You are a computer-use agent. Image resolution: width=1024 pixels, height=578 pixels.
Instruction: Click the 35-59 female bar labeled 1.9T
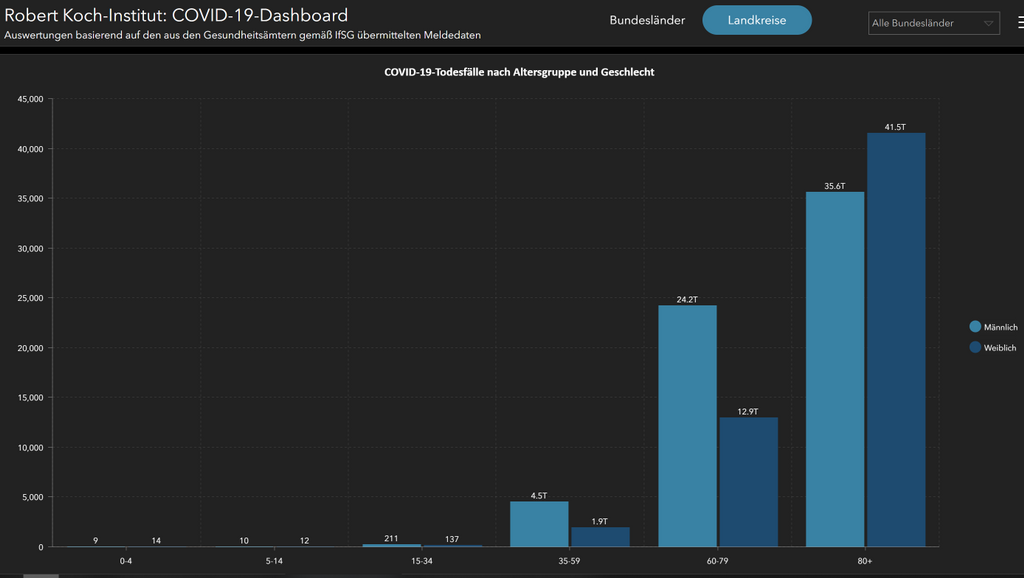coord(600,537)
